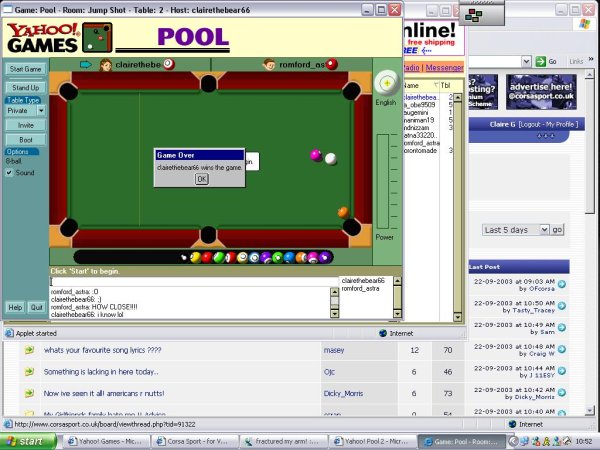This screenshot has height=450, width=600.
Task: Click the turn indicator arrow icon
Action: (86, 65)
